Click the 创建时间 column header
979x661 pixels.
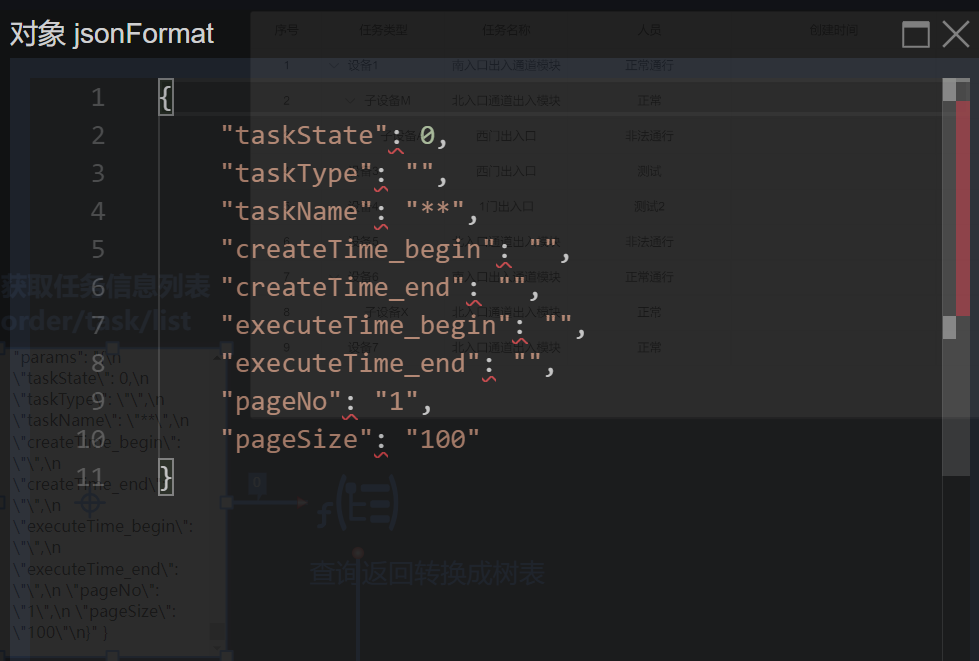(833, 30)
